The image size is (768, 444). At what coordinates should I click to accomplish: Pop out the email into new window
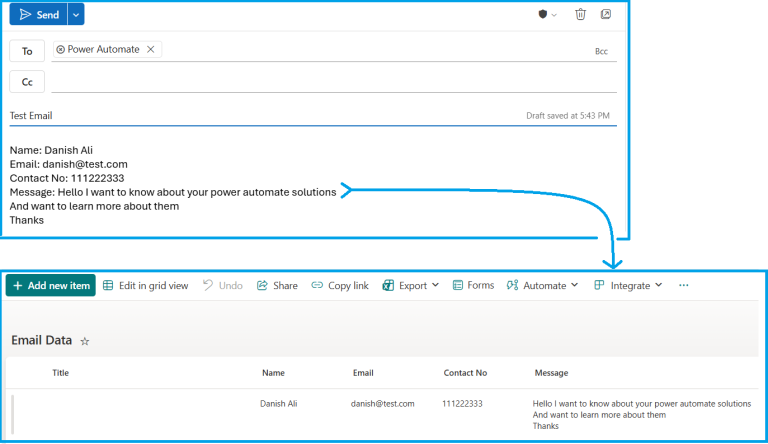[606, 14]
